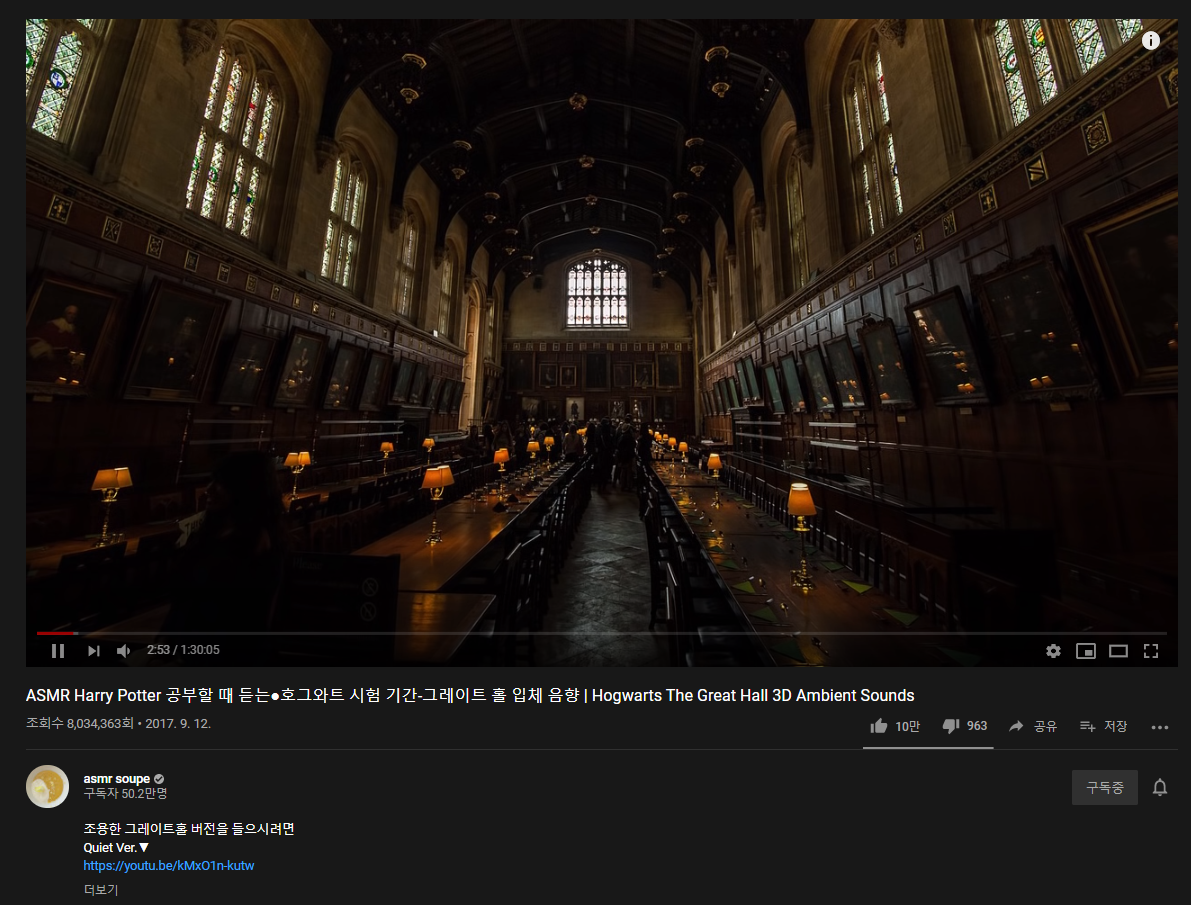Open the three-dot more actions menu
Viewport: 1191px width, 905px height.
[1159, 727]
